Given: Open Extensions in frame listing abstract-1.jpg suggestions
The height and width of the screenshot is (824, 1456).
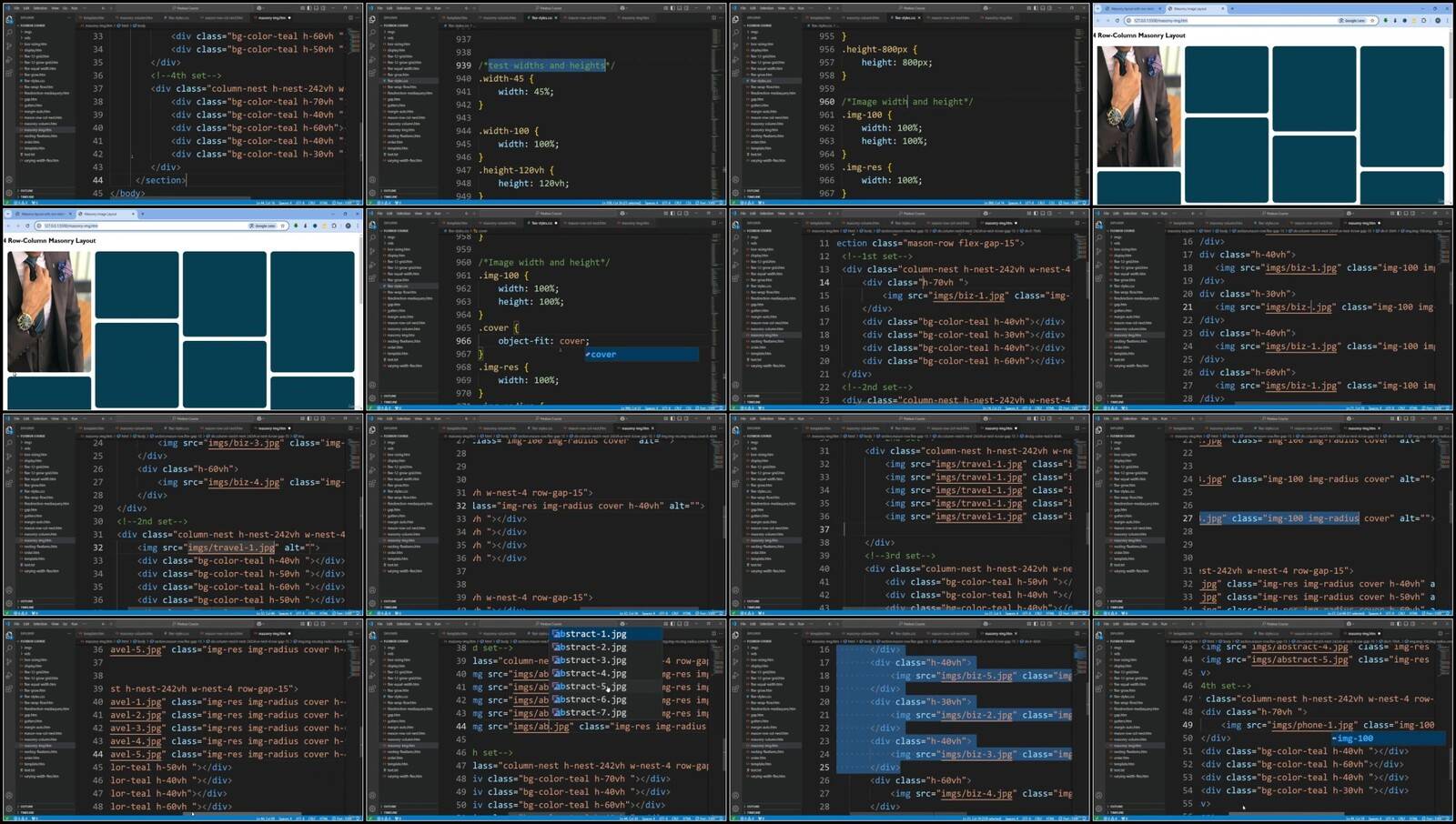Looking at the screenshot, I should pos(373,690).
